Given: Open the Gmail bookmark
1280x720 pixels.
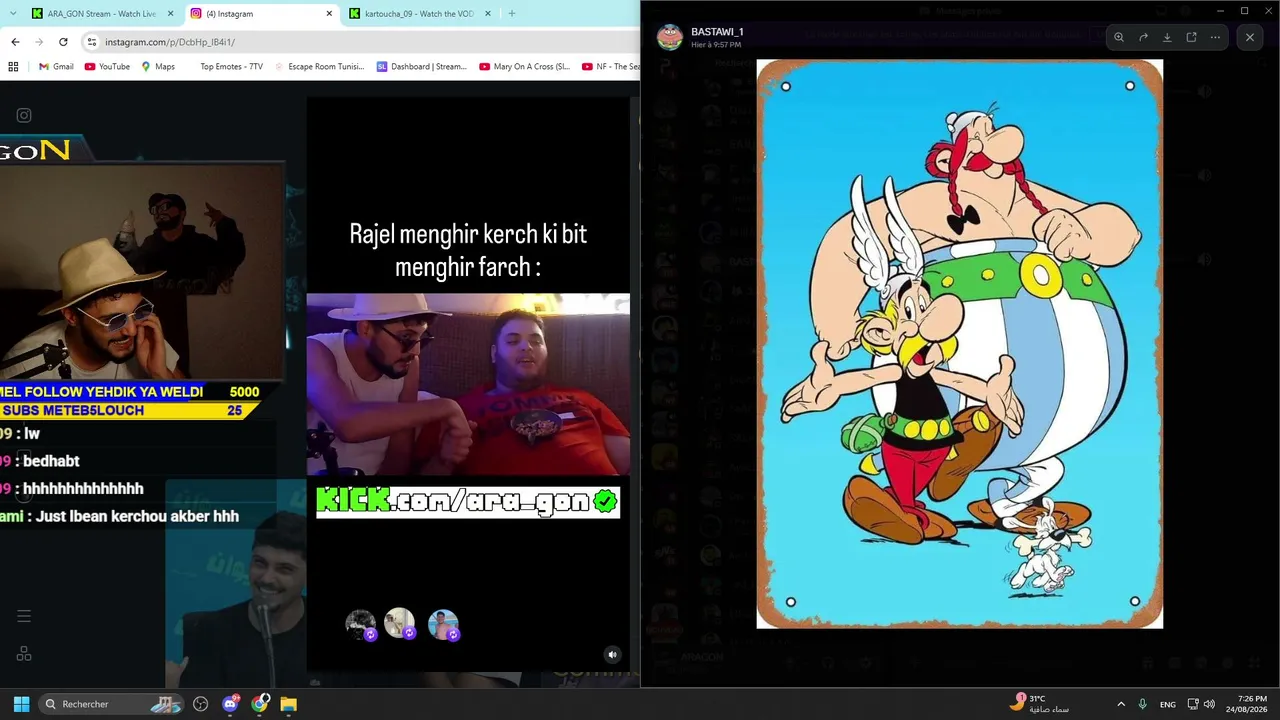Looking at the screenshot, I should pyautogui.click(x=56, y=67).
